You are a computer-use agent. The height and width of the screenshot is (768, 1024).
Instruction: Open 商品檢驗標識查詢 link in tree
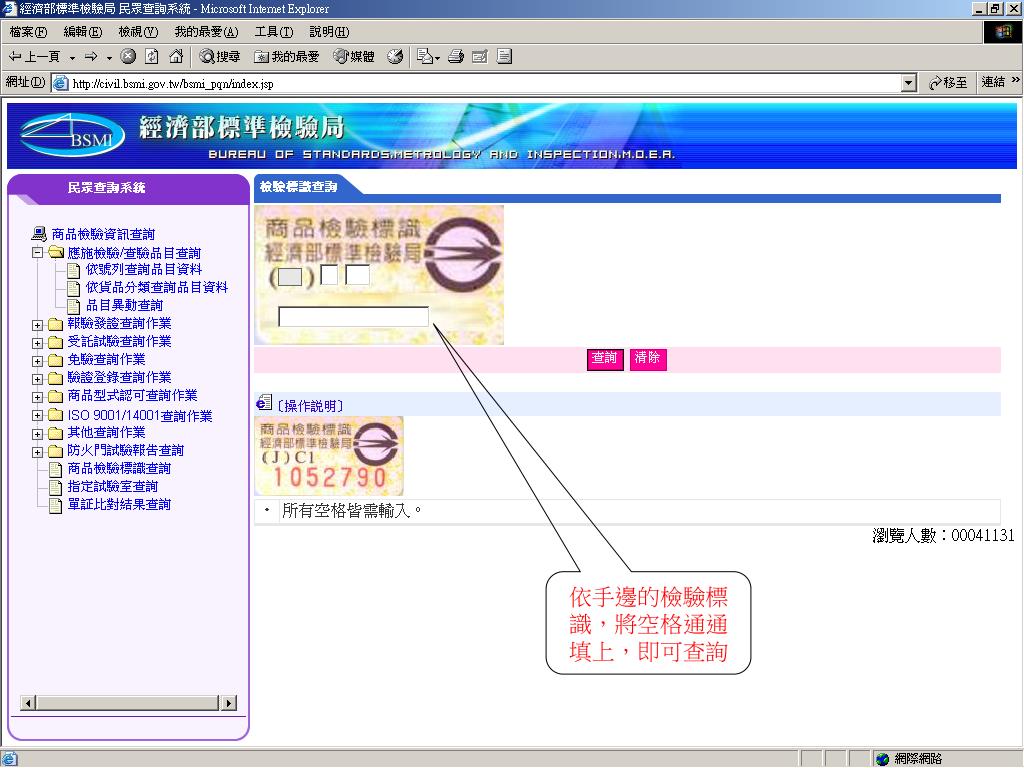[119, 468]
